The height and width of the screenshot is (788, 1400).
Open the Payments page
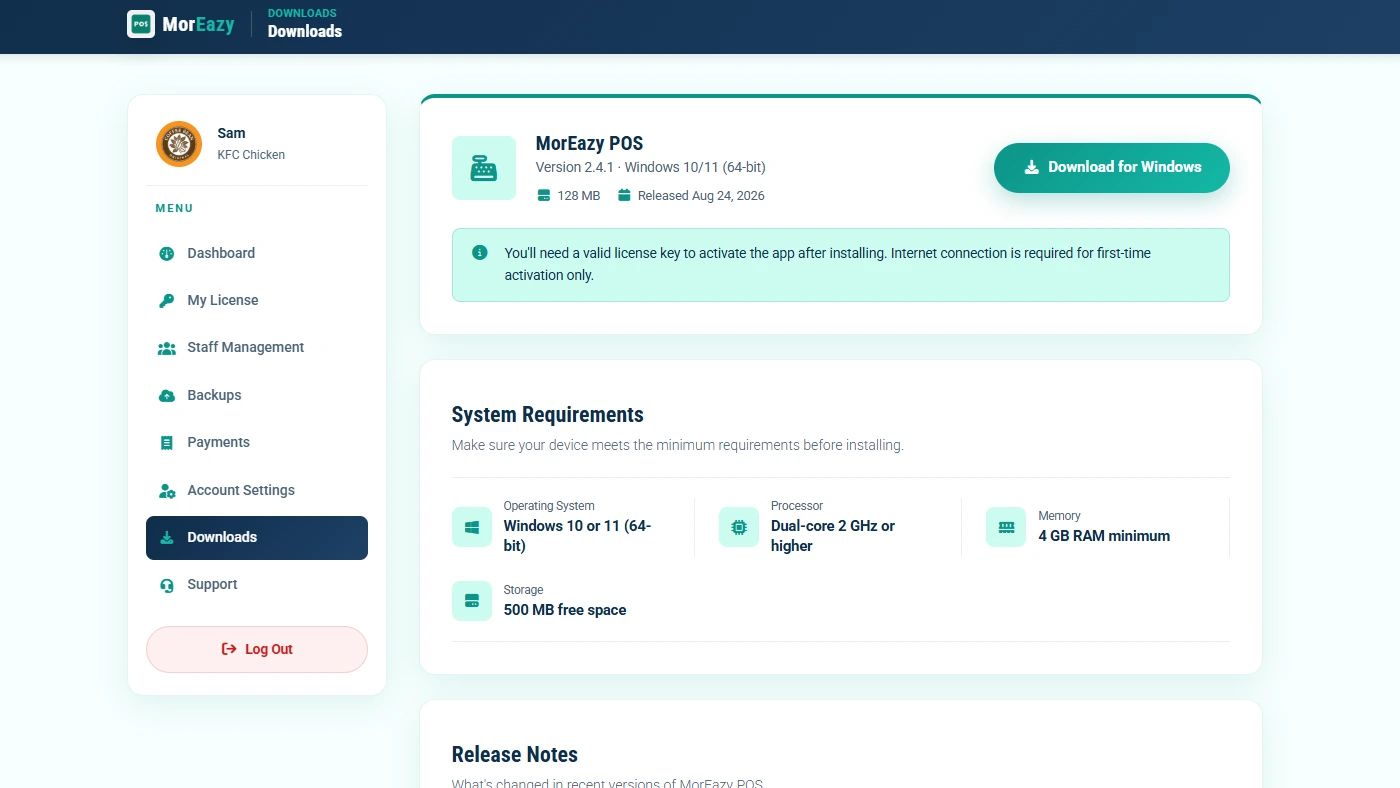pos(257,443)
